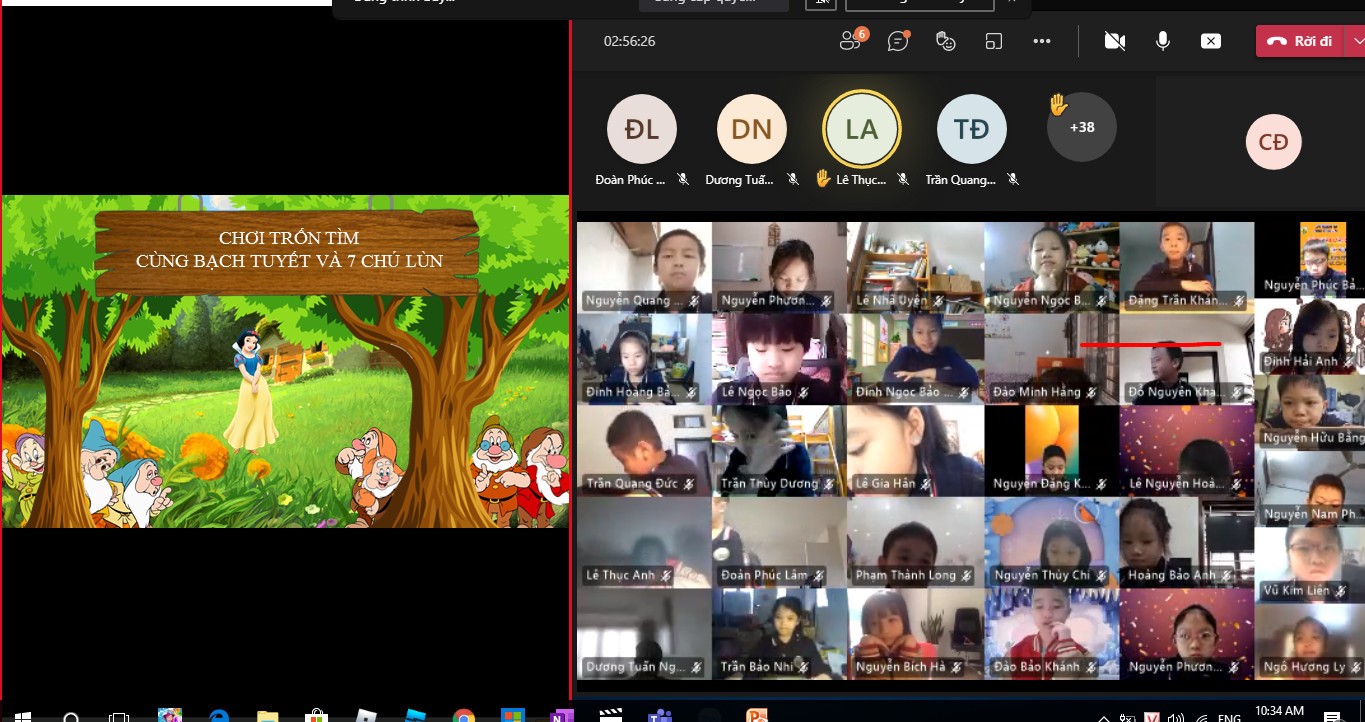The width and height of the screenshot is (1365, 722).
Task: Select the Lê Thục participant avatar
Action: click(x=861, y=130)
